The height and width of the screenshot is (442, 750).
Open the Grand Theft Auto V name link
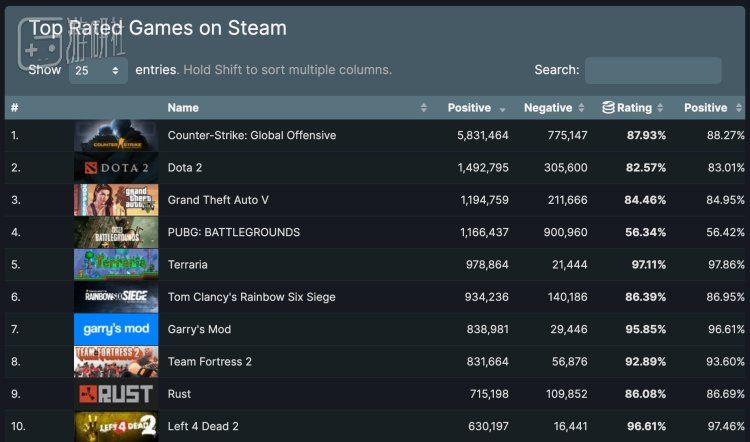218,200
